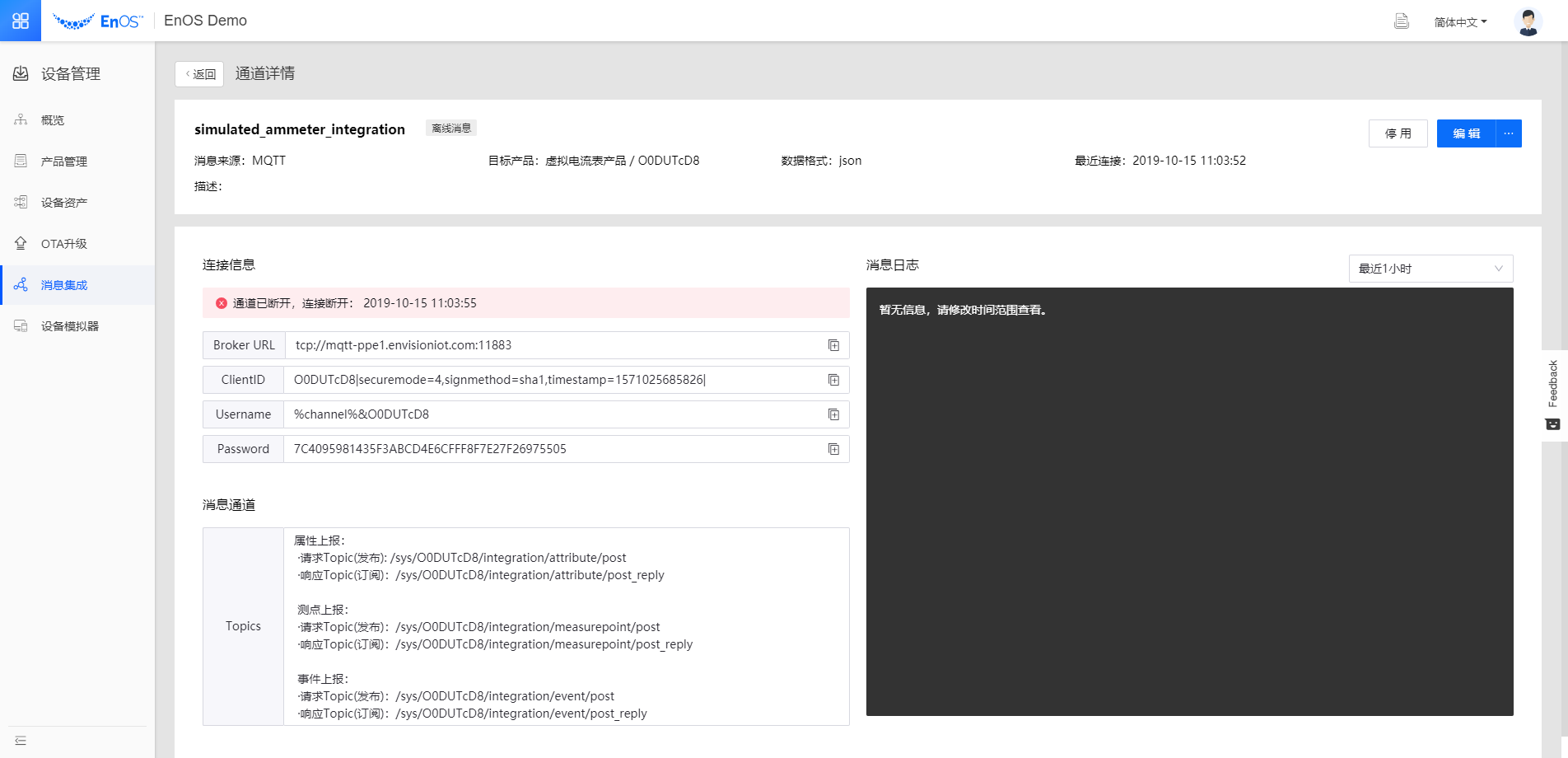Copy the ClientID value
The image size is (1568, 758).
[833, 380]
